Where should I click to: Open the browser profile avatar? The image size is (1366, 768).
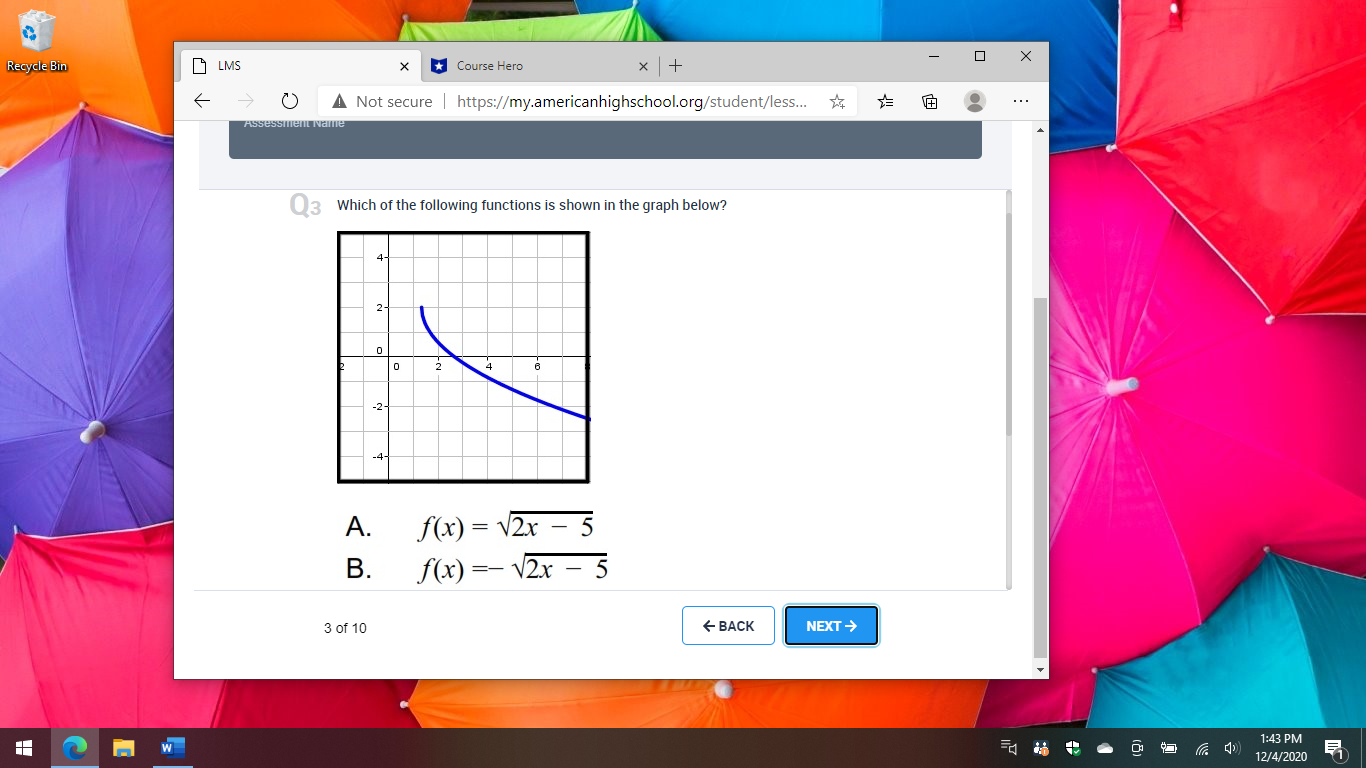click(x=974, y=101)
